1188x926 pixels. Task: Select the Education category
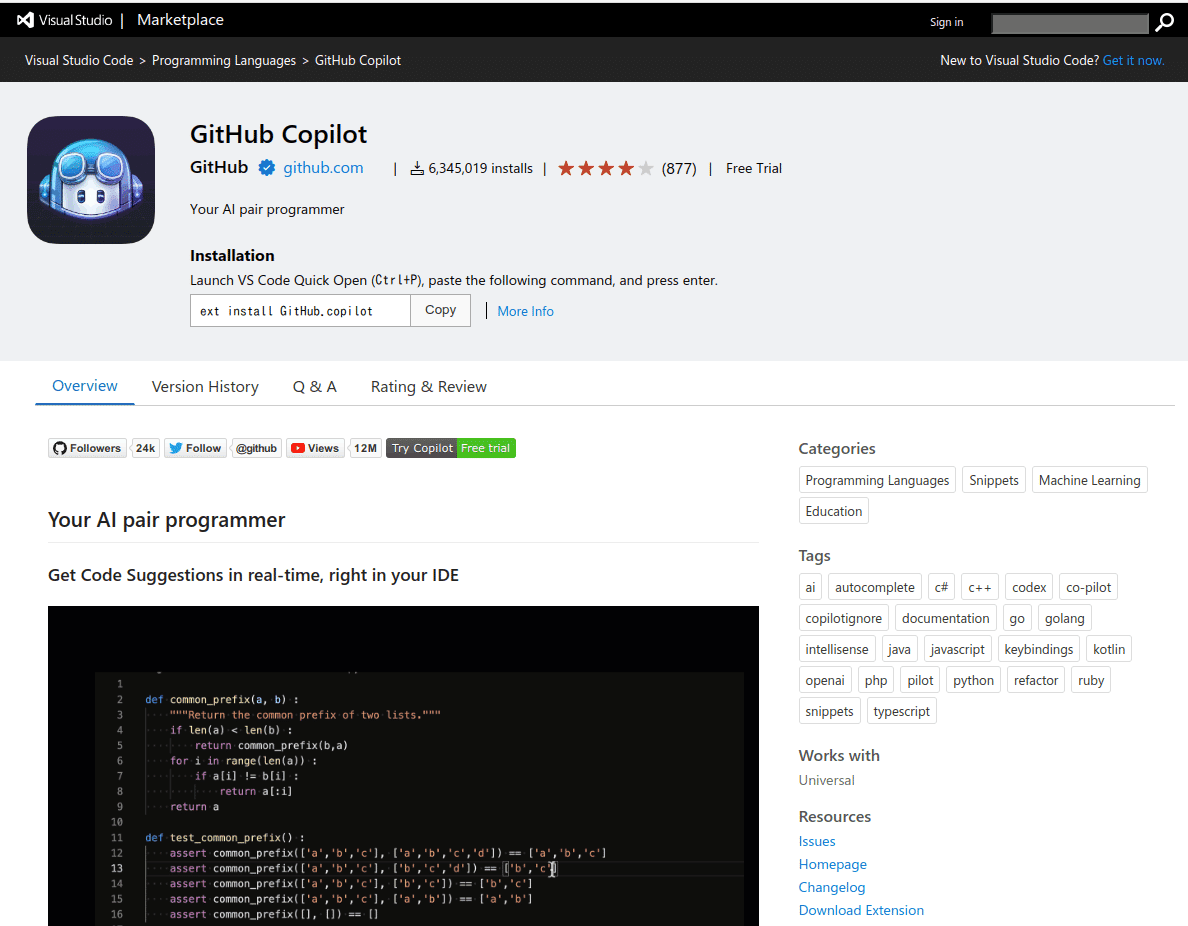(833, 511)
